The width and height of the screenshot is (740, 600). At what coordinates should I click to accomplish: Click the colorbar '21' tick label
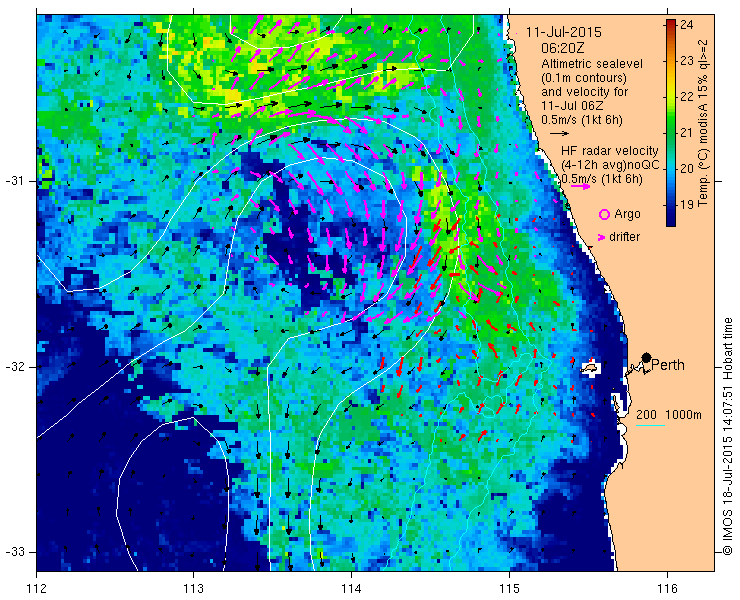687,132
